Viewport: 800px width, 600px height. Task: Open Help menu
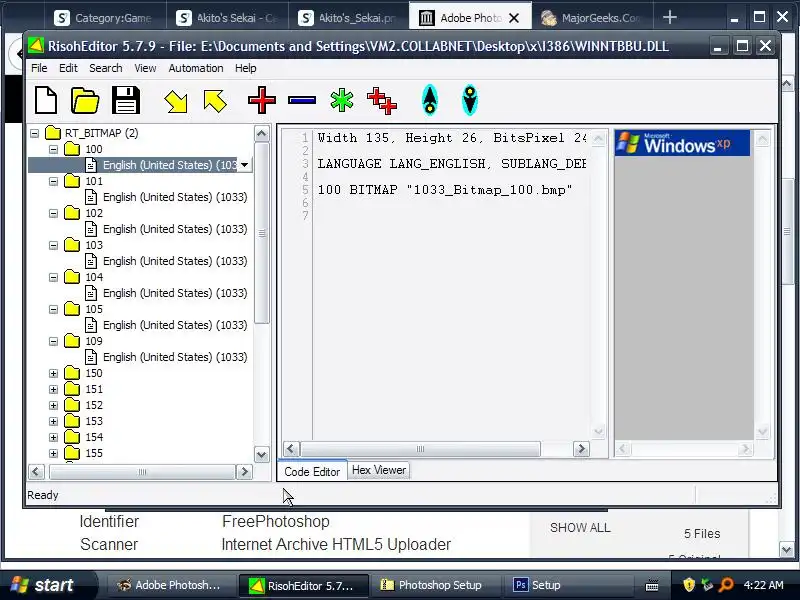click(245, 68)
